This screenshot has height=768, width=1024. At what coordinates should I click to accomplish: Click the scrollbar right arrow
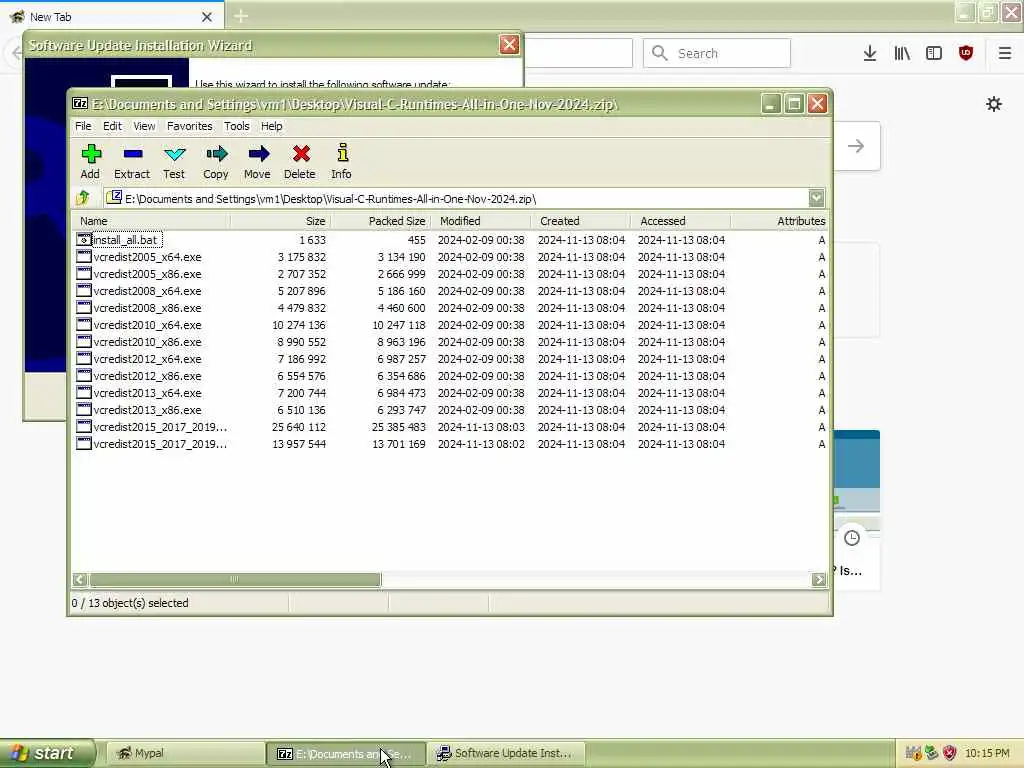tap(819, 579)
